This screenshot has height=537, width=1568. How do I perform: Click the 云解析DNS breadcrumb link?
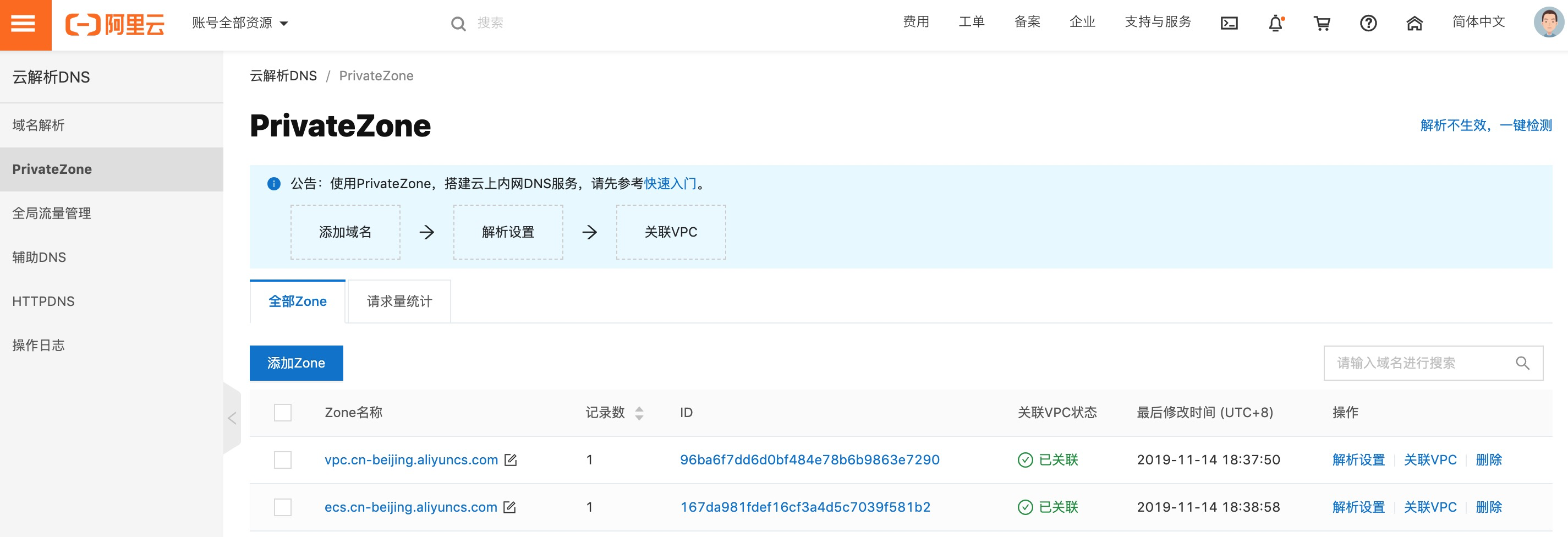click(283, 76)
